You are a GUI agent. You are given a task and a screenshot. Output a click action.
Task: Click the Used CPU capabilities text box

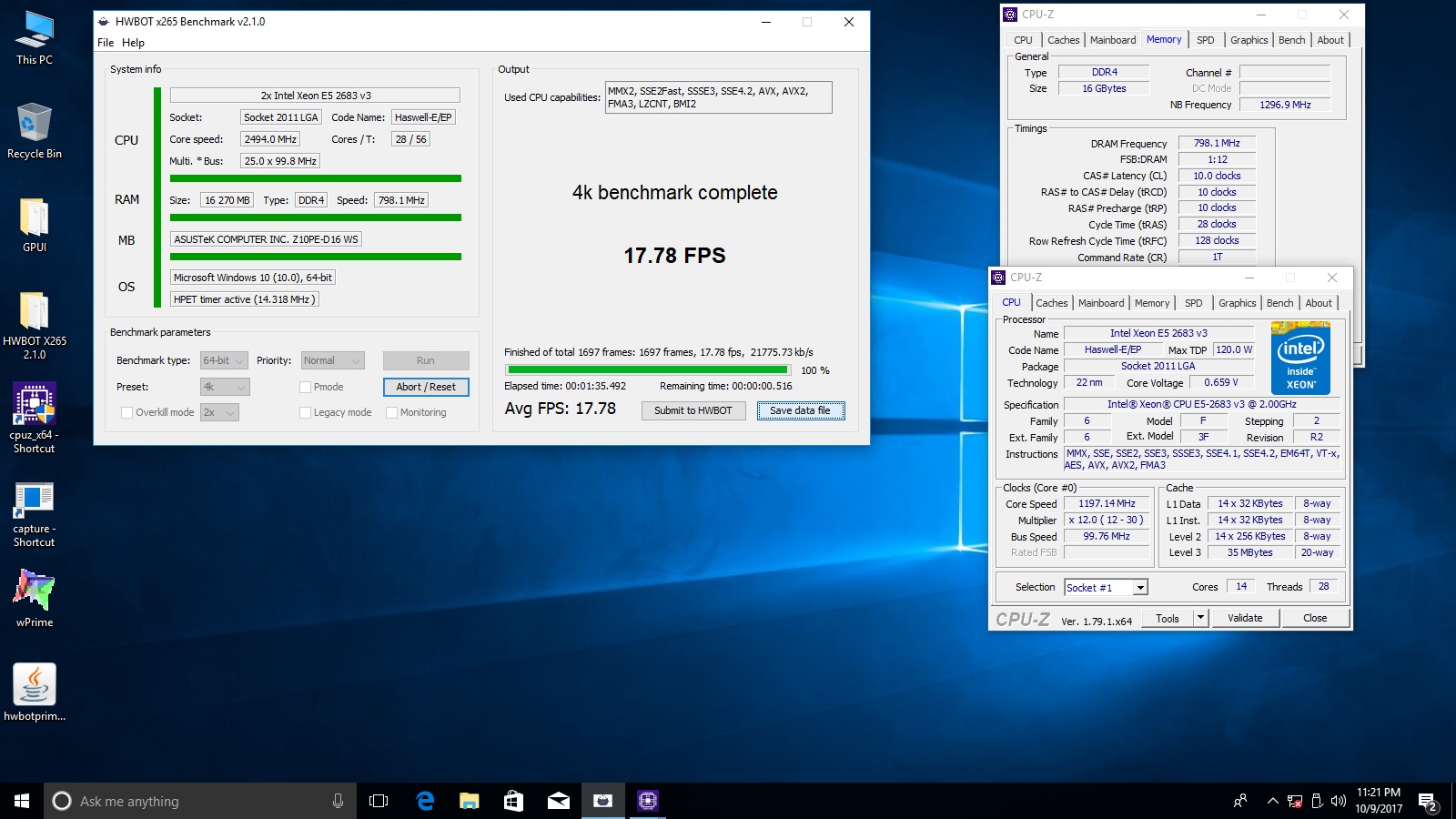pos(719,97)
